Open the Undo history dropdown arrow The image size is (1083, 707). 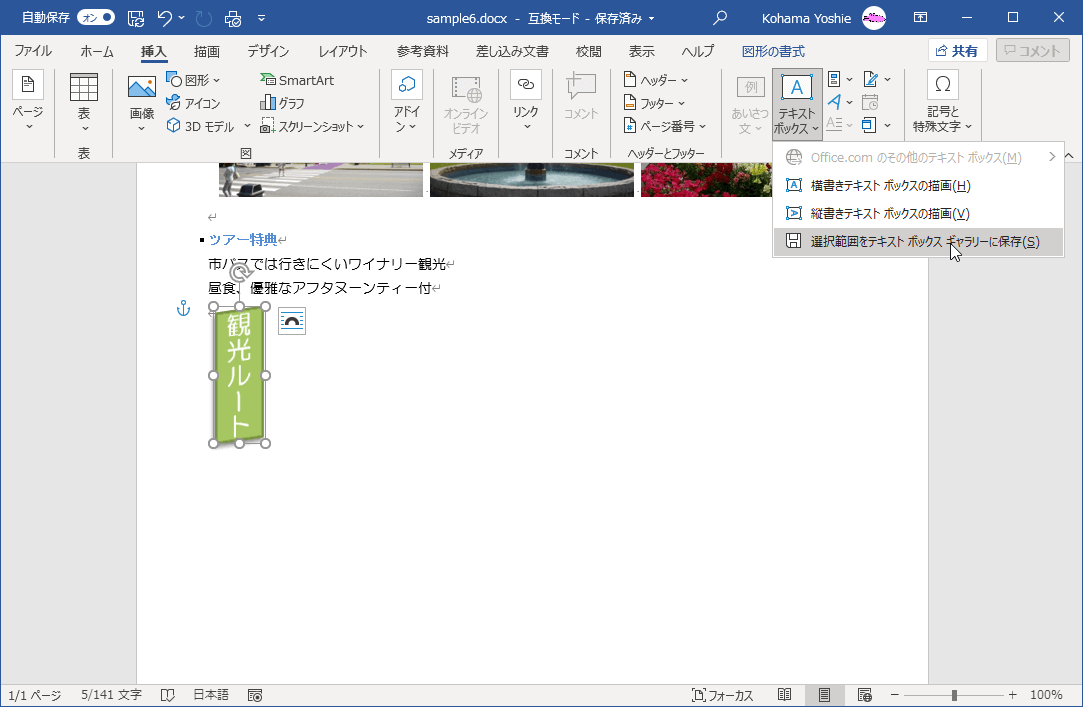[x=182, y=18]
